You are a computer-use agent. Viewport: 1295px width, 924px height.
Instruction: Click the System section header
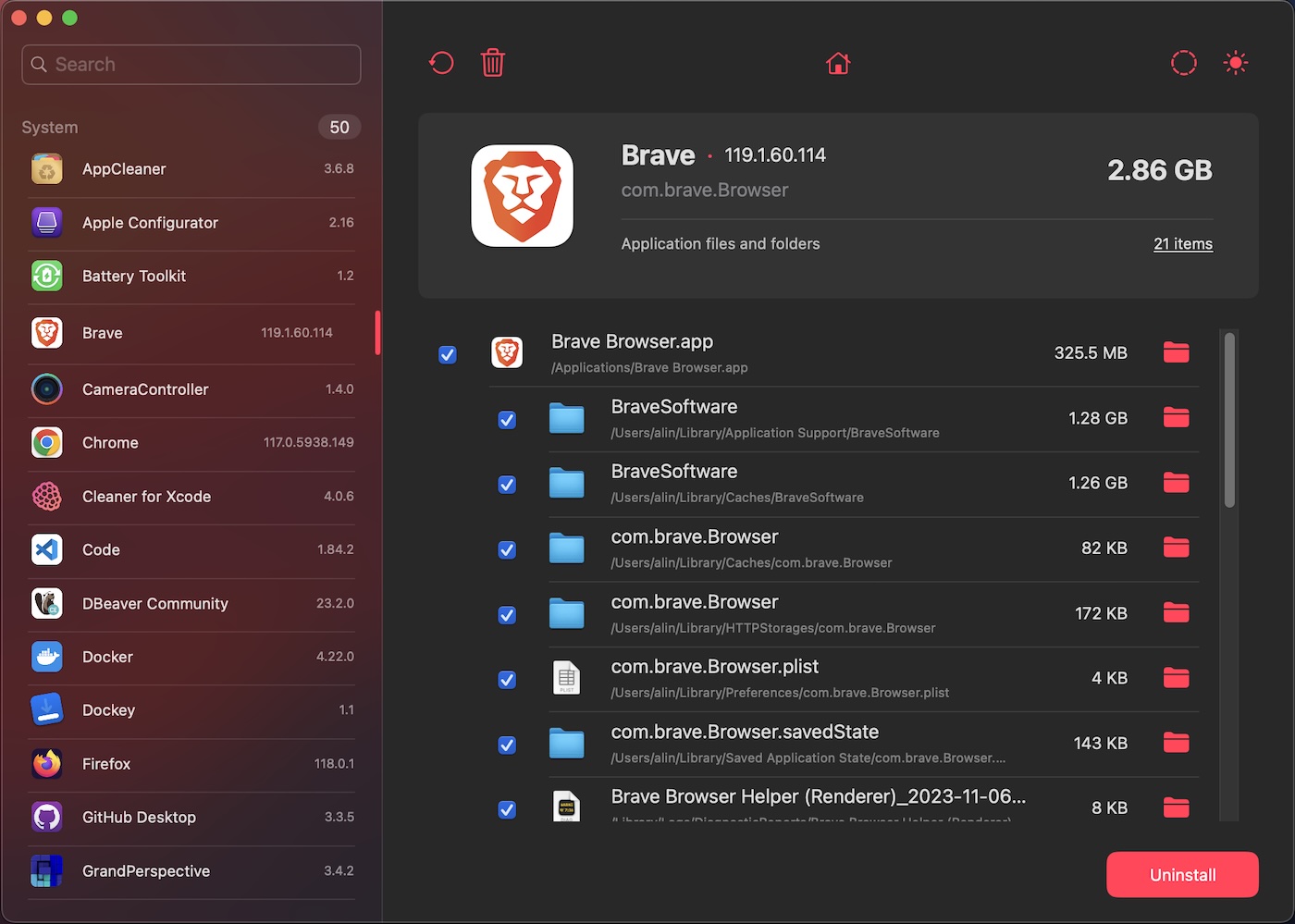coord(50,128)
